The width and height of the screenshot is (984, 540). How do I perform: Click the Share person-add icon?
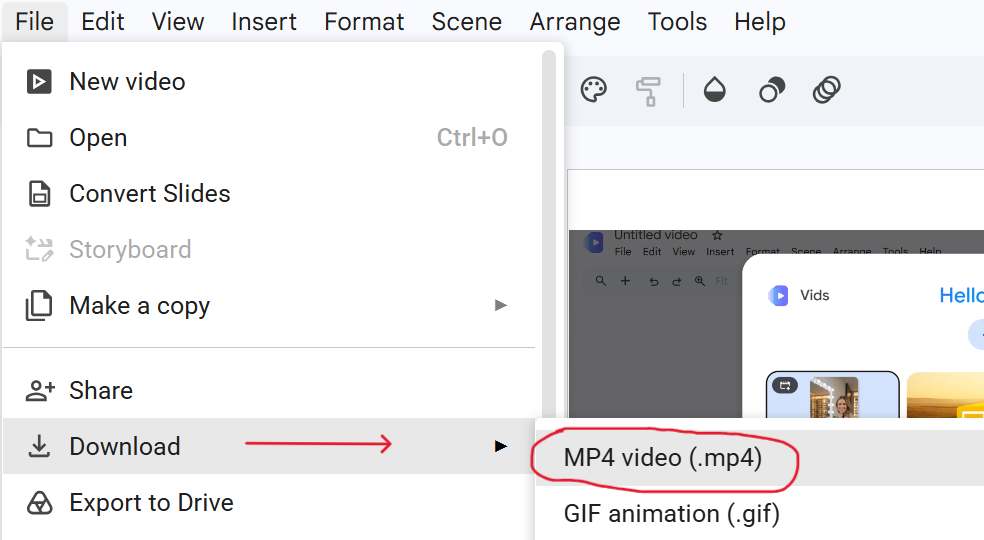point(40,391)
